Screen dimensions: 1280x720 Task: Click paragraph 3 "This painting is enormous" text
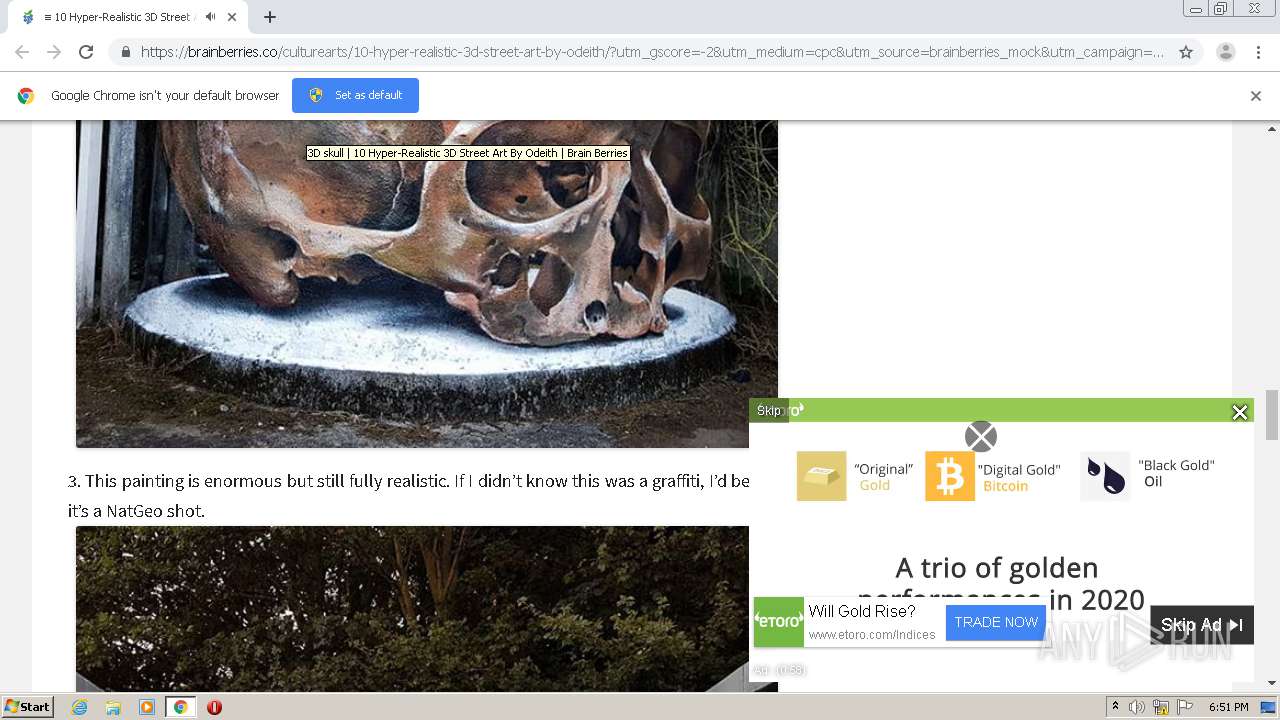click(x=408, y=496)
